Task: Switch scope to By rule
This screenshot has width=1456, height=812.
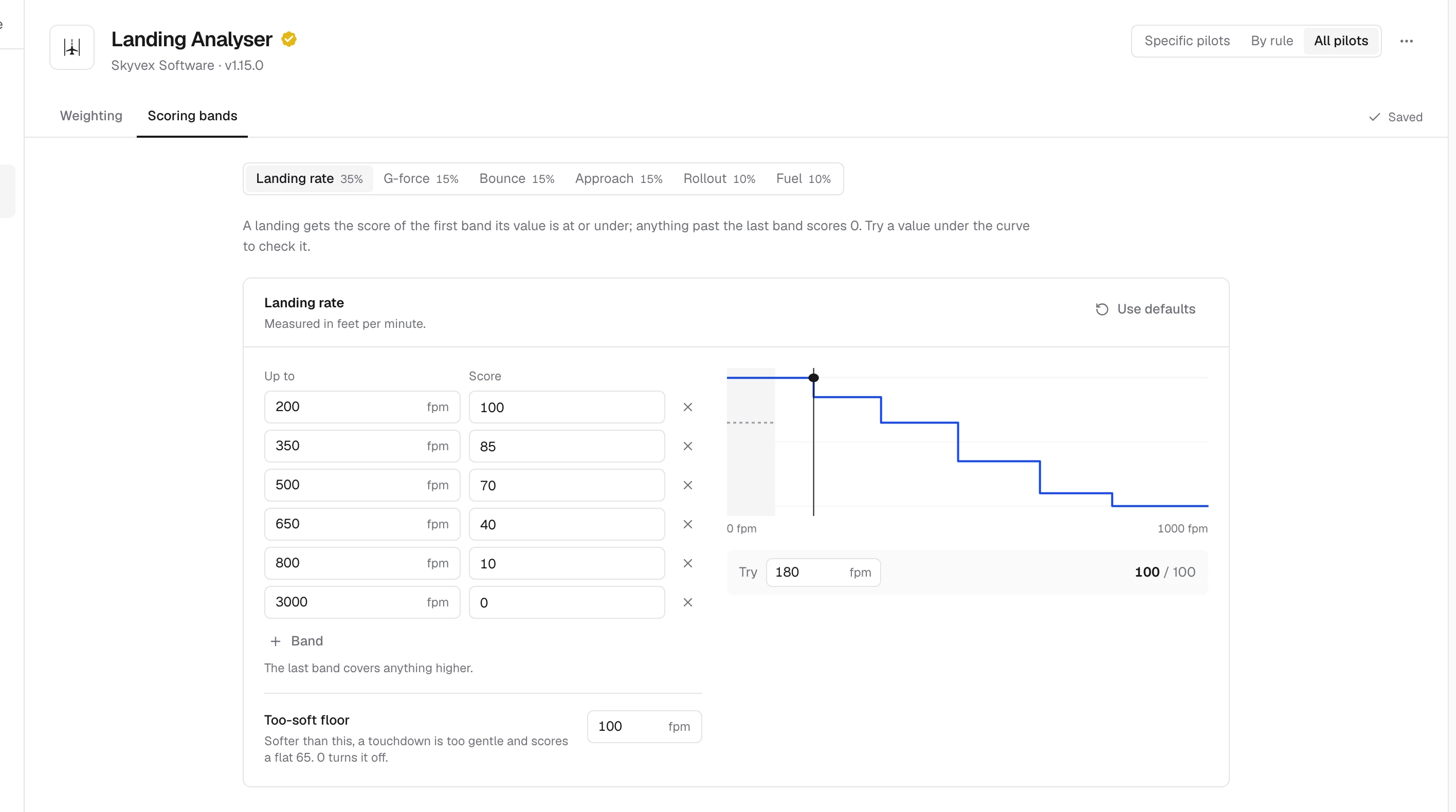Action: point(1272,41)
